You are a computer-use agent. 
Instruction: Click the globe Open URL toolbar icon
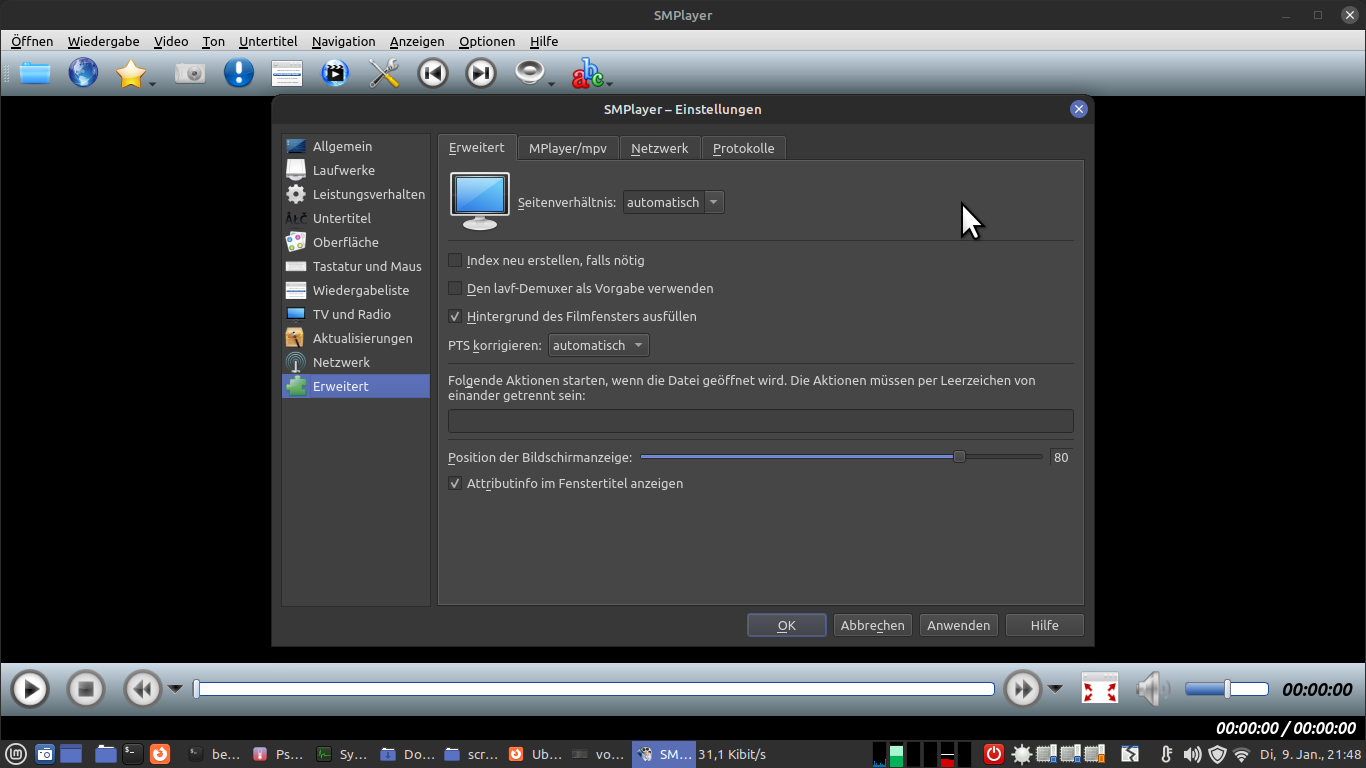[83, 73]
